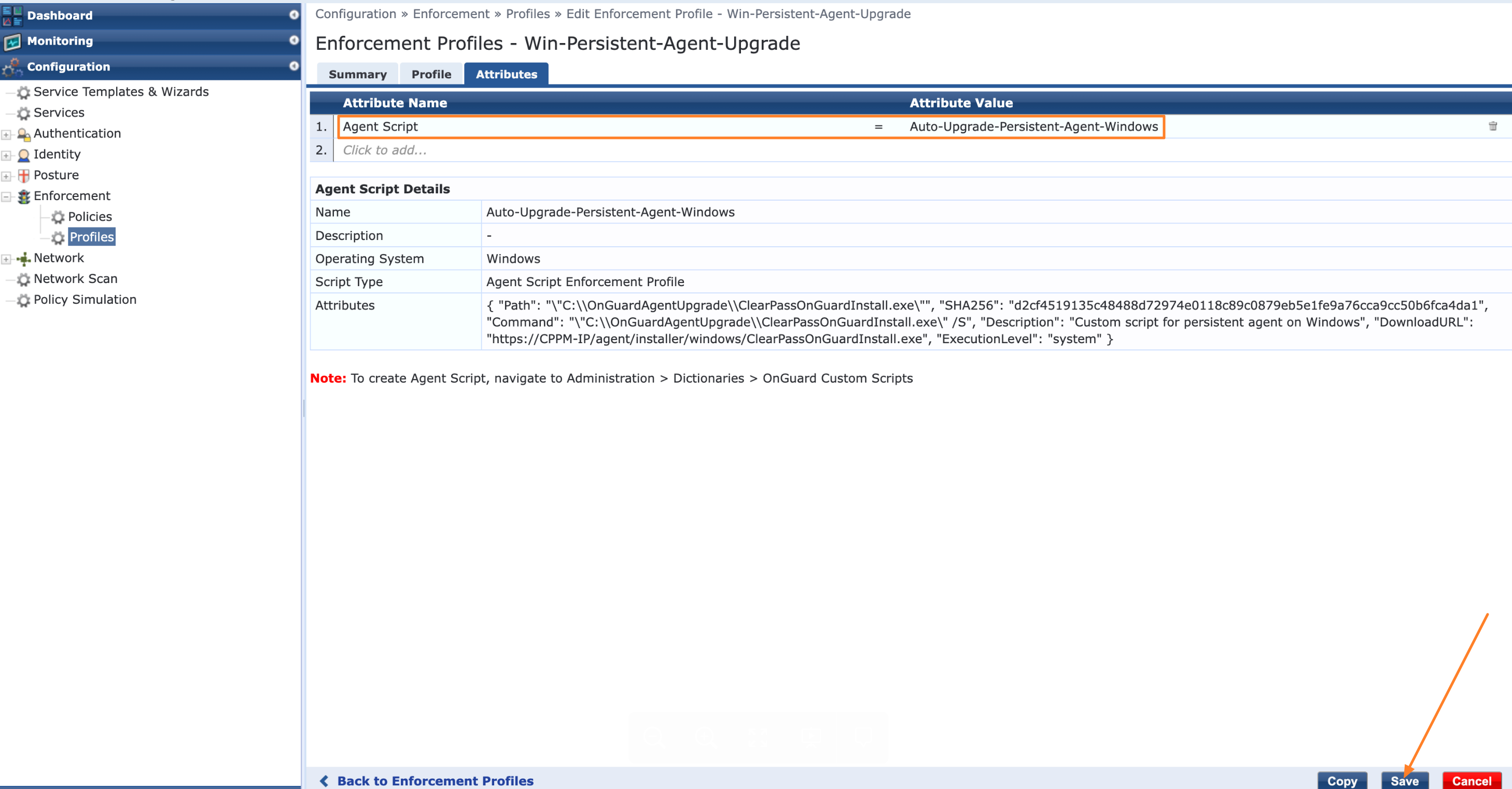Screen dimensions: 1512x789
Task: Click the Dashboard panel icon
Action: [x=12, y=16]
